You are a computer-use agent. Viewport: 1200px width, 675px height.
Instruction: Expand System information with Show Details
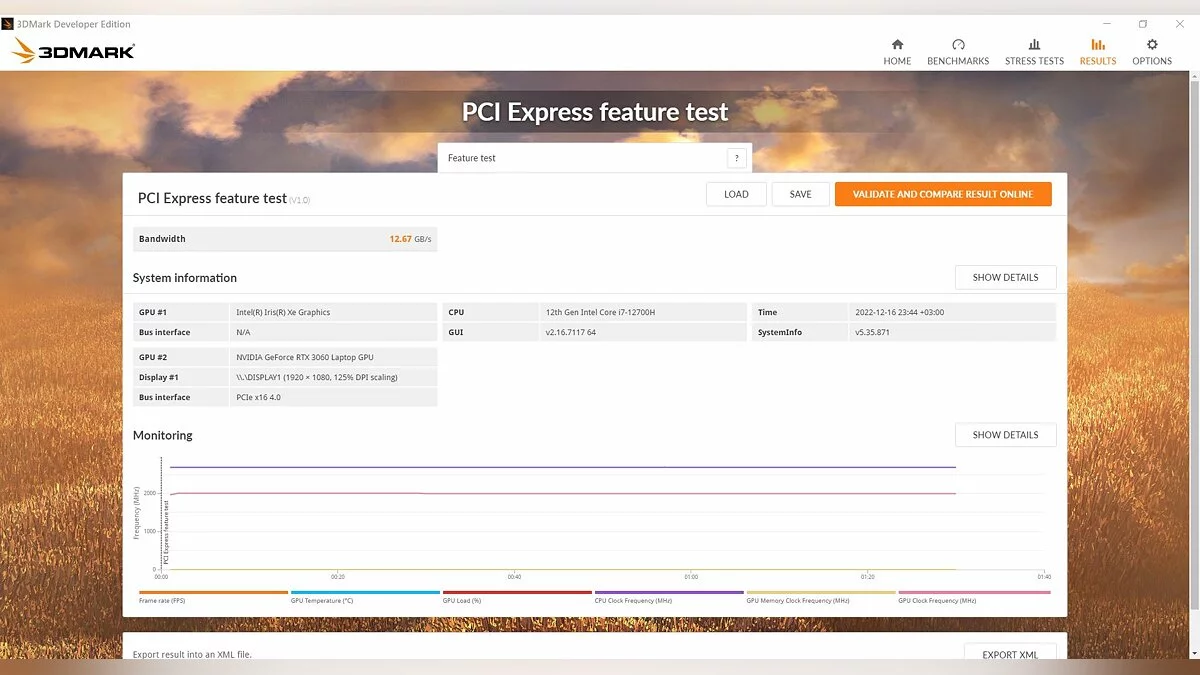pyautogui.click(x=1005, y=277)
